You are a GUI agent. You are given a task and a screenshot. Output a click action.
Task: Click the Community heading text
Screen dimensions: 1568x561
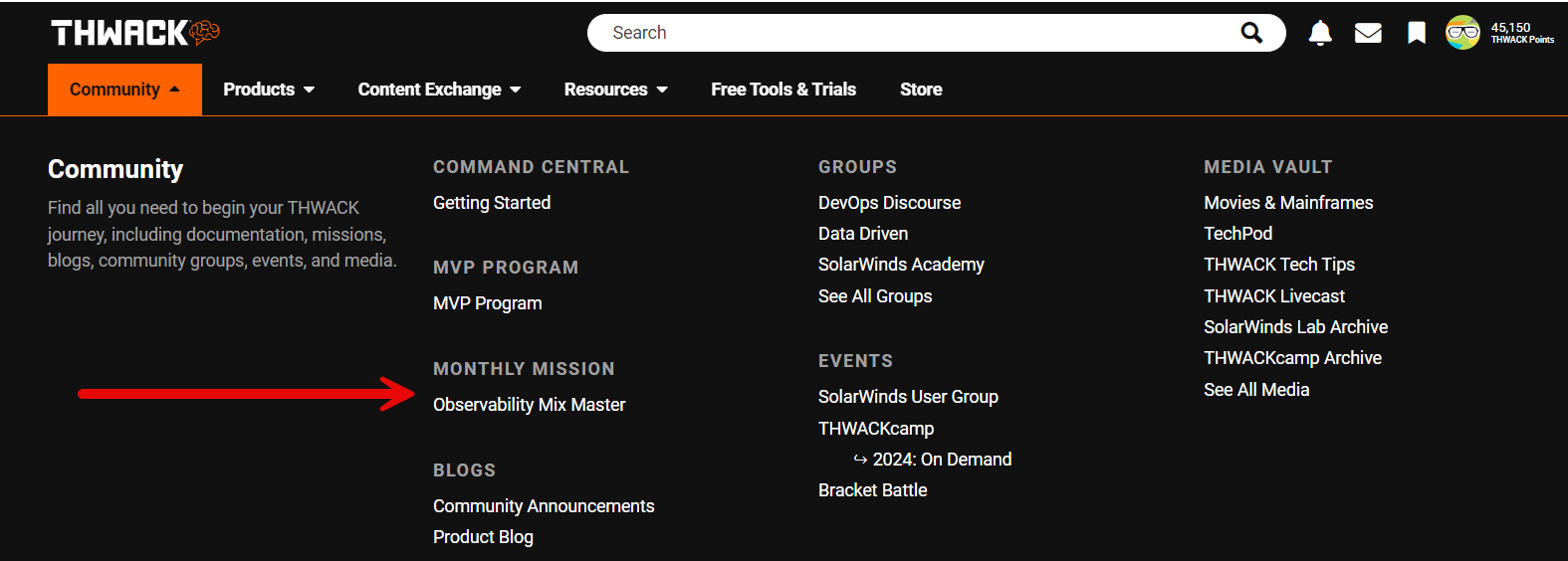115,169
